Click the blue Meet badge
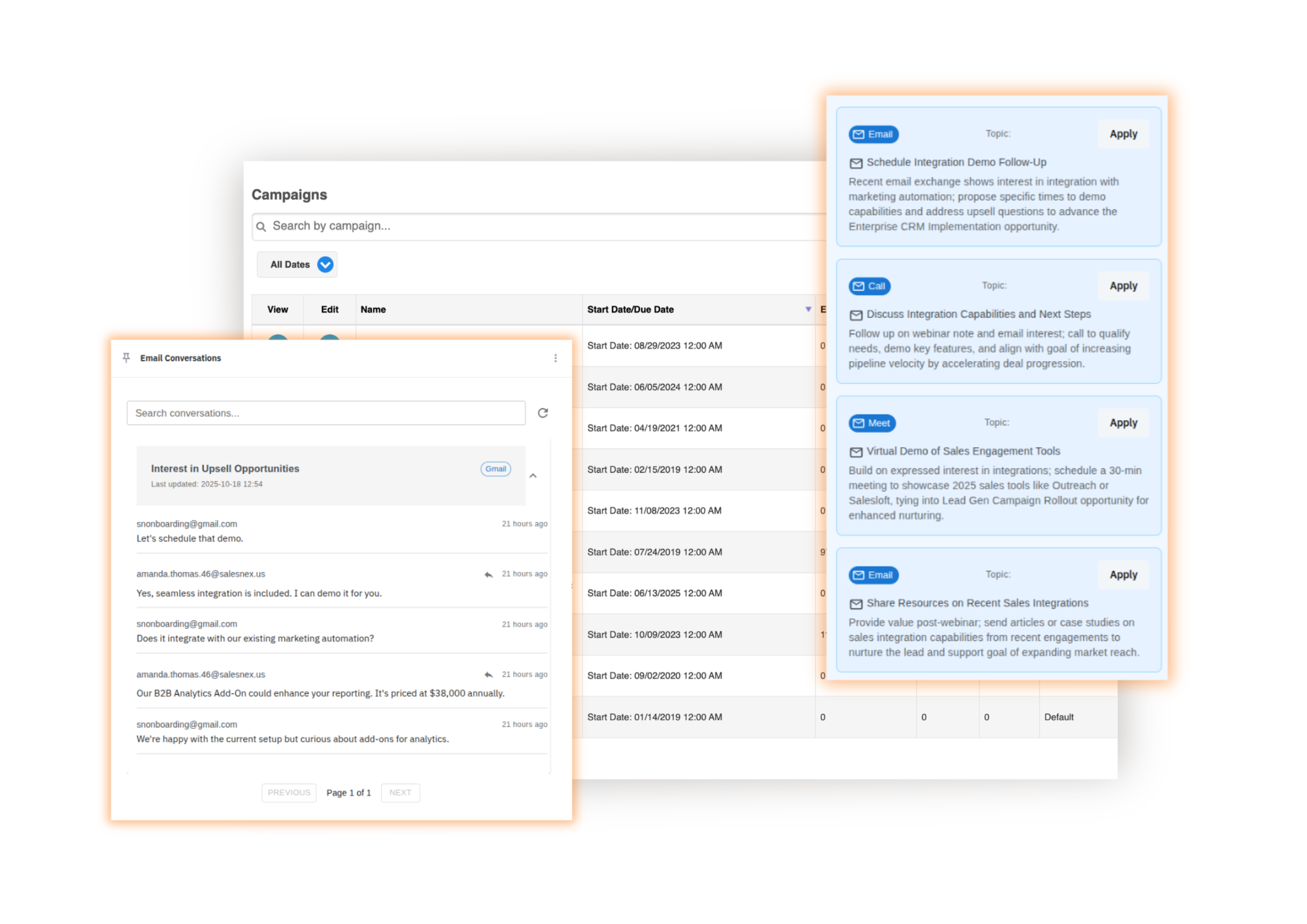This screenshot has height=924, width=1307. (872, 423)
